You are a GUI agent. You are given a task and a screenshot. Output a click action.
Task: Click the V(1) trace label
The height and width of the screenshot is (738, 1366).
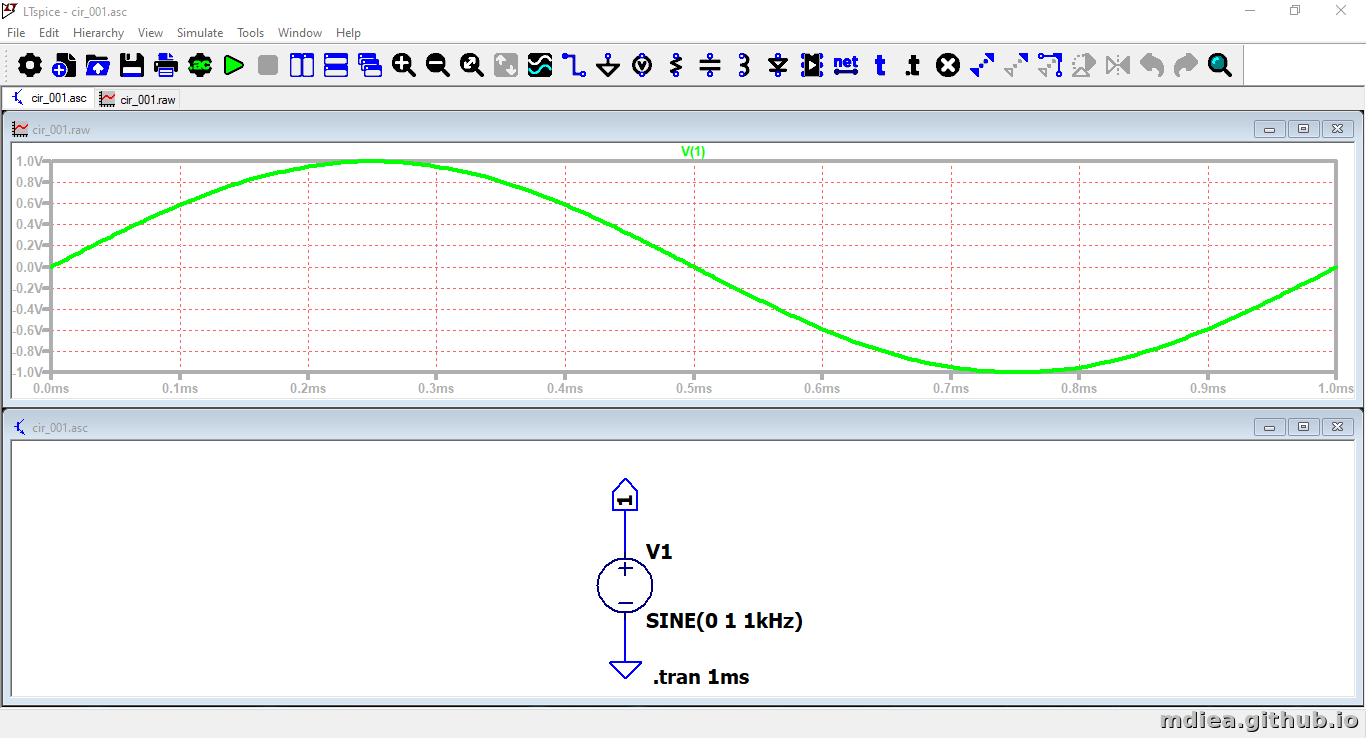click(x=693, y=152)
